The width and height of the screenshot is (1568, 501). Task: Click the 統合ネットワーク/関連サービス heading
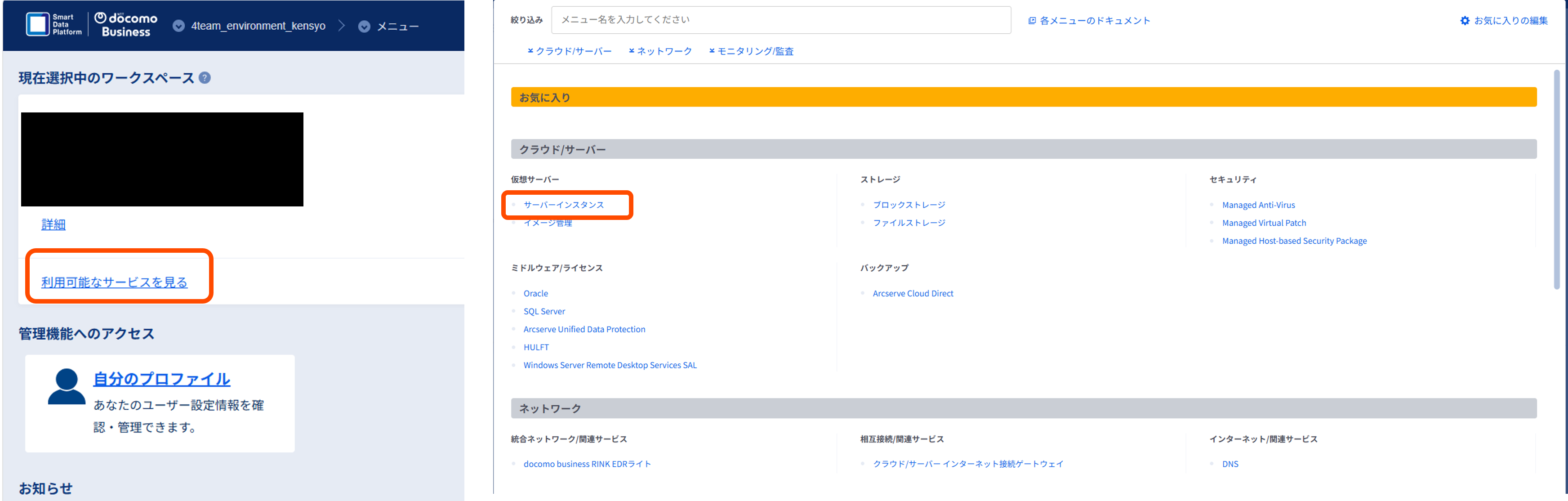[569, 439]
